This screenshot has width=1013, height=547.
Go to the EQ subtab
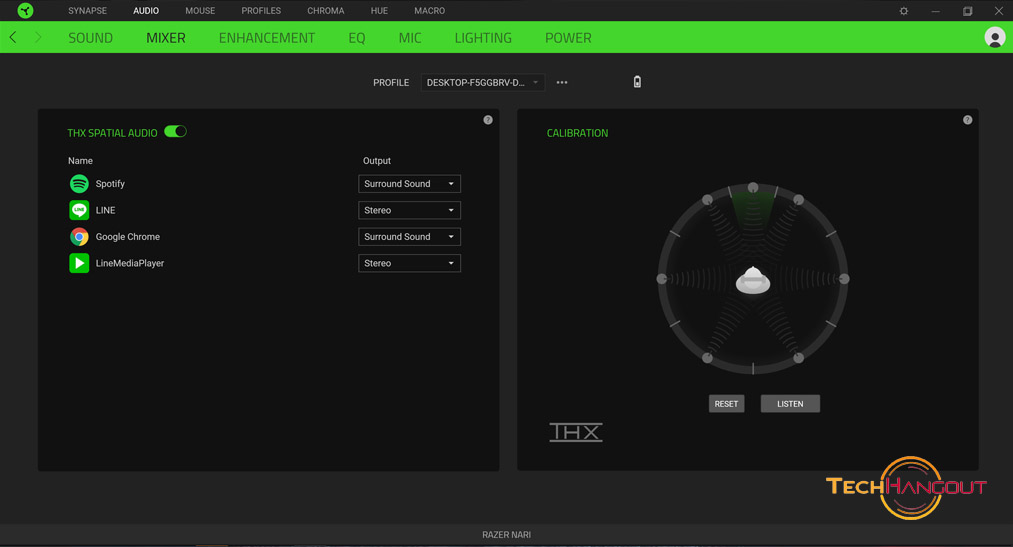(x=357, y=38)
